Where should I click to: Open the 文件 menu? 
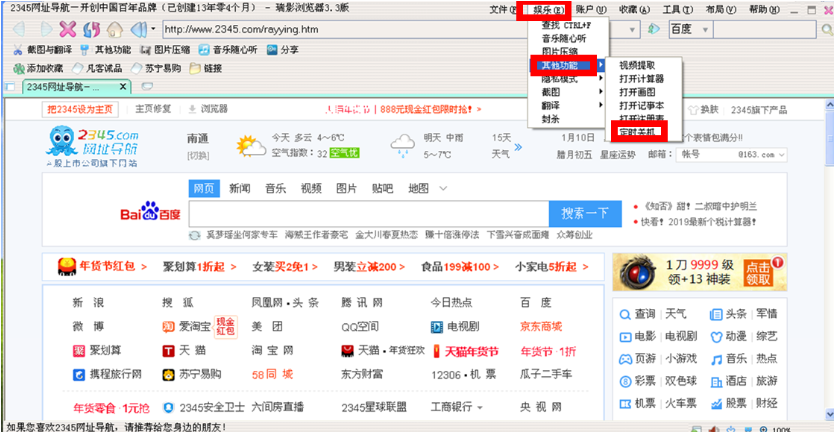[502, 10]
